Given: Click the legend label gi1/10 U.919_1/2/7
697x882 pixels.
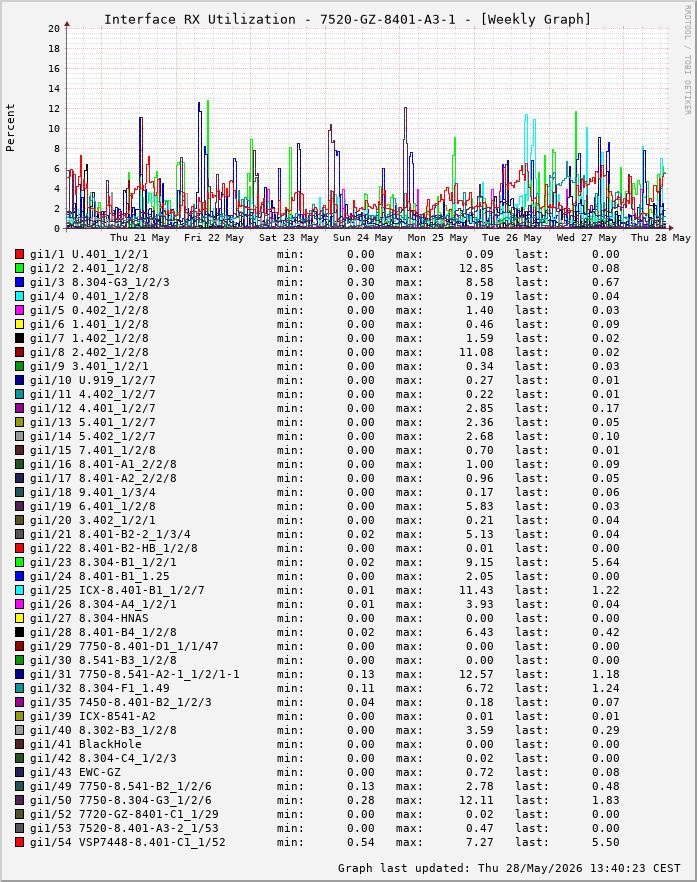Looking at the screenshot, I should 92,380.
